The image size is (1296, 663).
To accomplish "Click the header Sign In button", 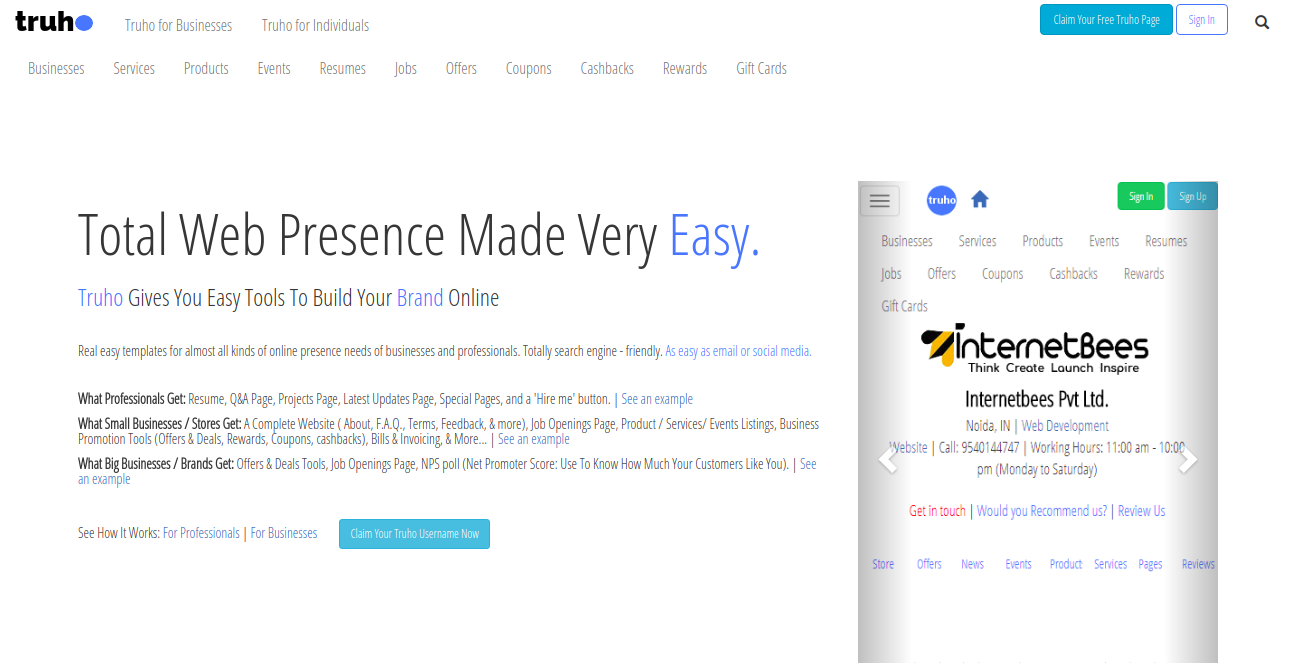I will click(1201, 20).
